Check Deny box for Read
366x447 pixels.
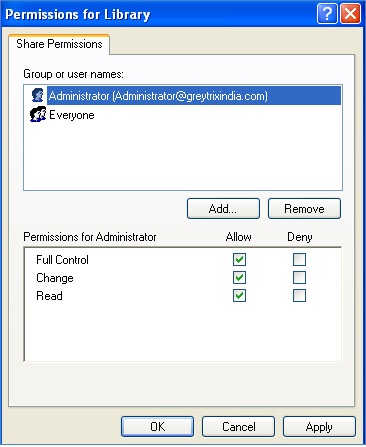click(x=299, y=295)
